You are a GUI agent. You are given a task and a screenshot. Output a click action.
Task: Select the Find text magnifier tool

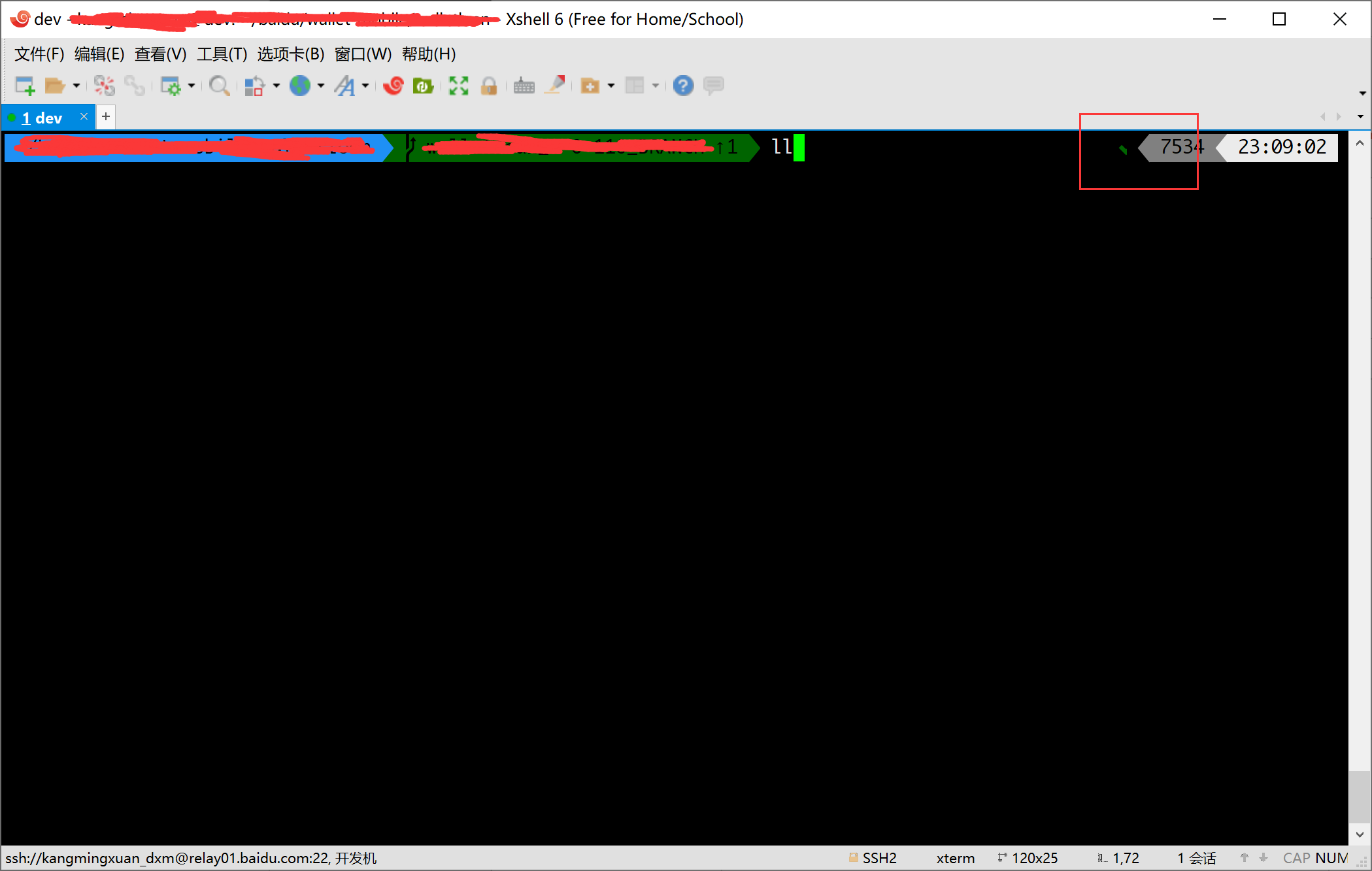click(x=220, y=85)
